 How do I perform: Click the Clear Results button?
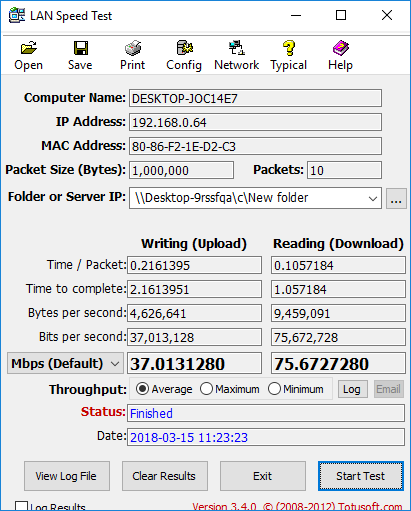165,476
